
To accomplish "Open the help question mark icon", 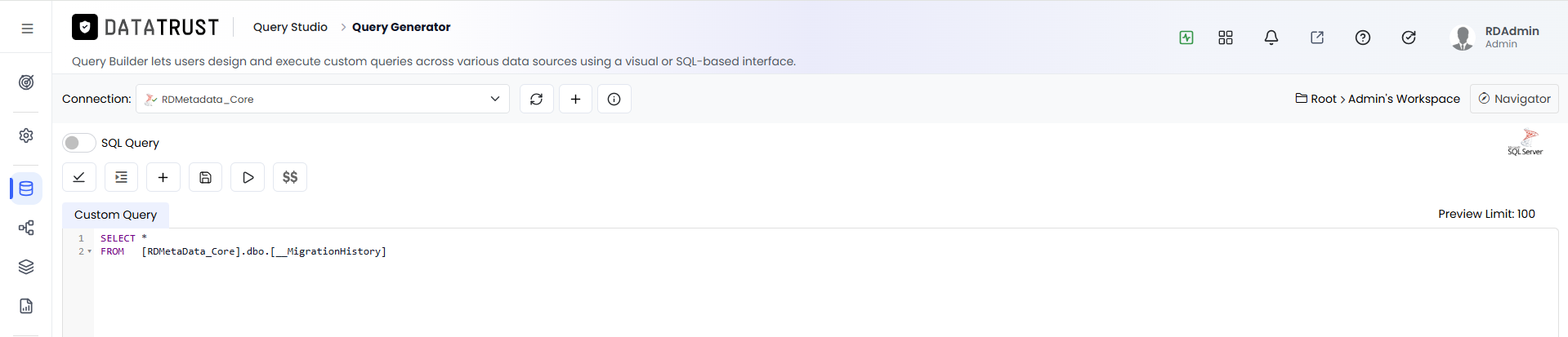I will pyautogui.click(x=1363, y=38).
